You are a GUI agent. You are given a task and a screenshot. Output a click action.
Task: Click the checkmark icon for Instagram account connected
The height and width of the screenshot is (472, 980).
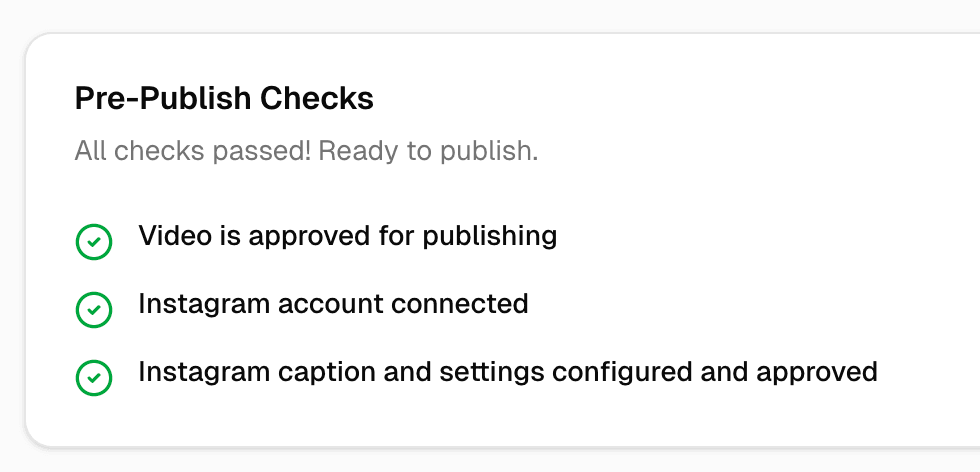94,309
